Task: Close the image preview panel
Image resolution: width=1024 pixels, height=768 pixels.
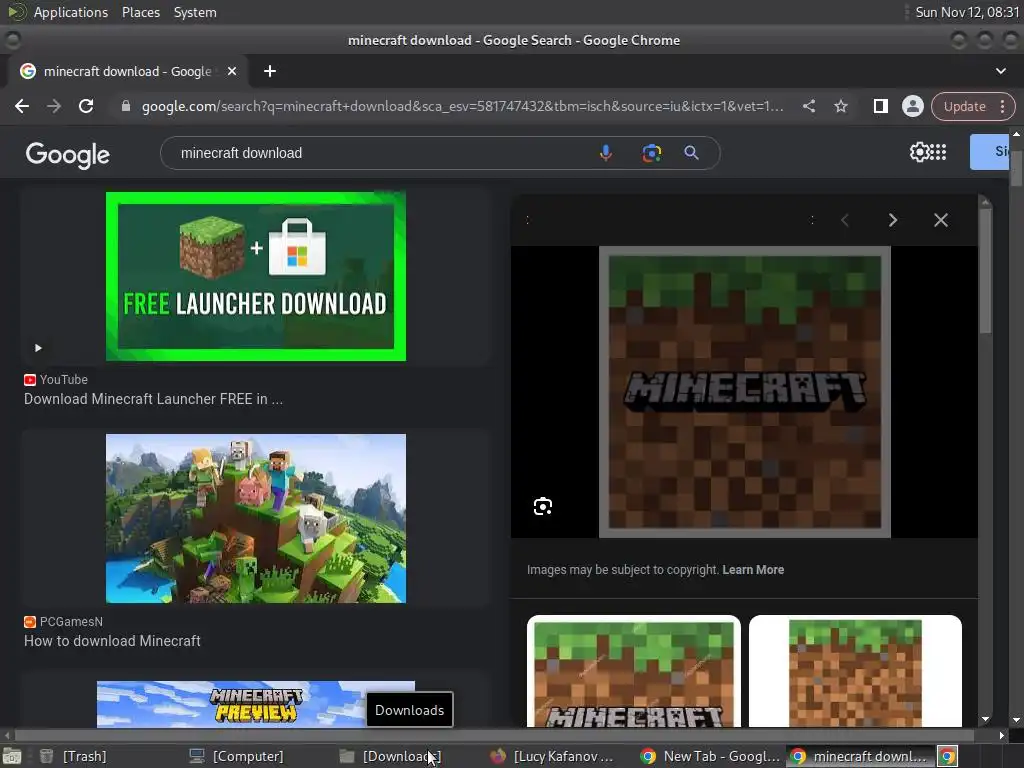Action: [941, 220]
